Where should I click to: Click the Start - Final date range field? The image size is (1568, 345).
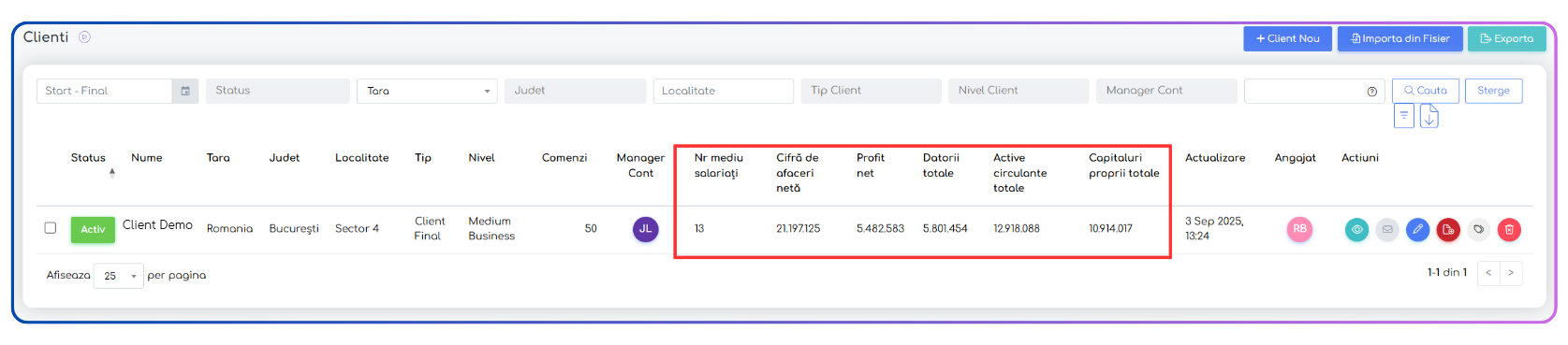pyautogui.click(x=104, y=91)
